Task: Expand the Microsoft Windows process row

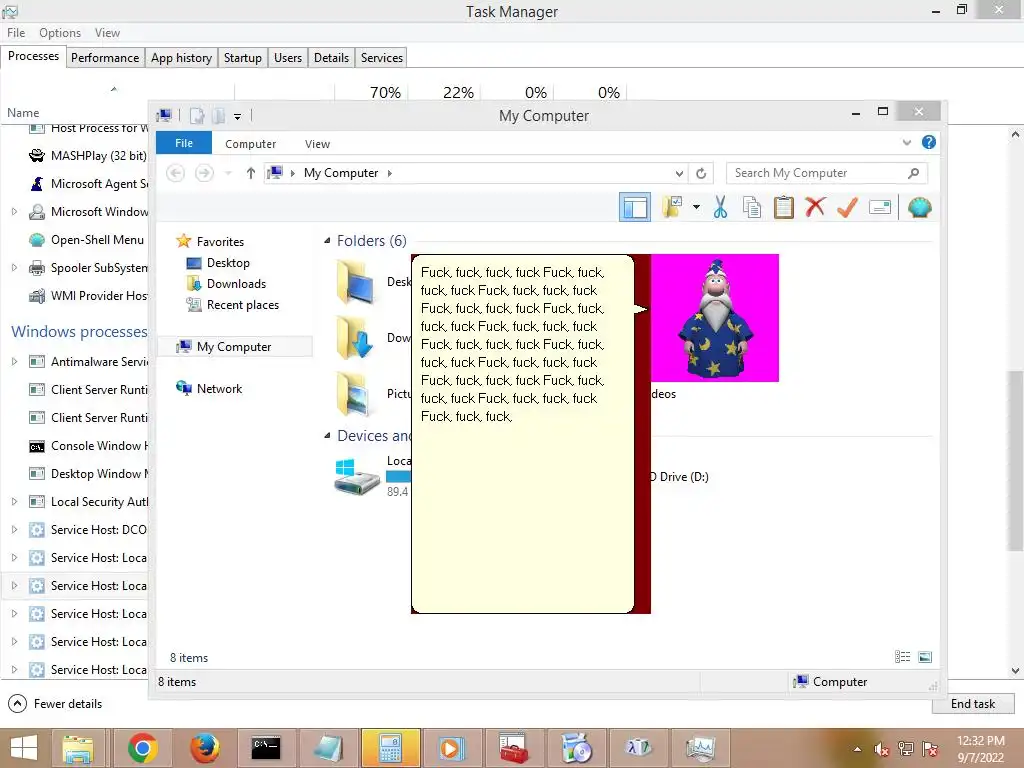Action: (14, 212)
